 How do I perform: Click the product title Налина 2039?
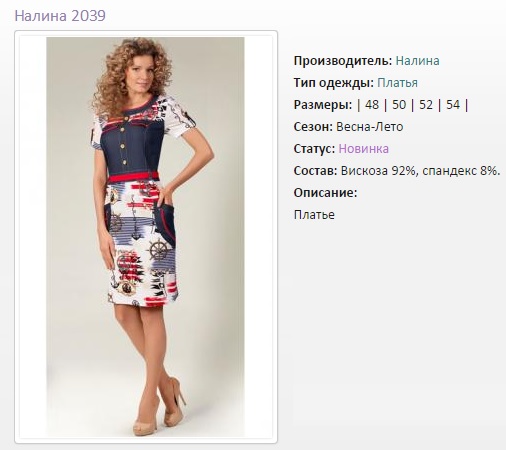(x=60, y=16)
